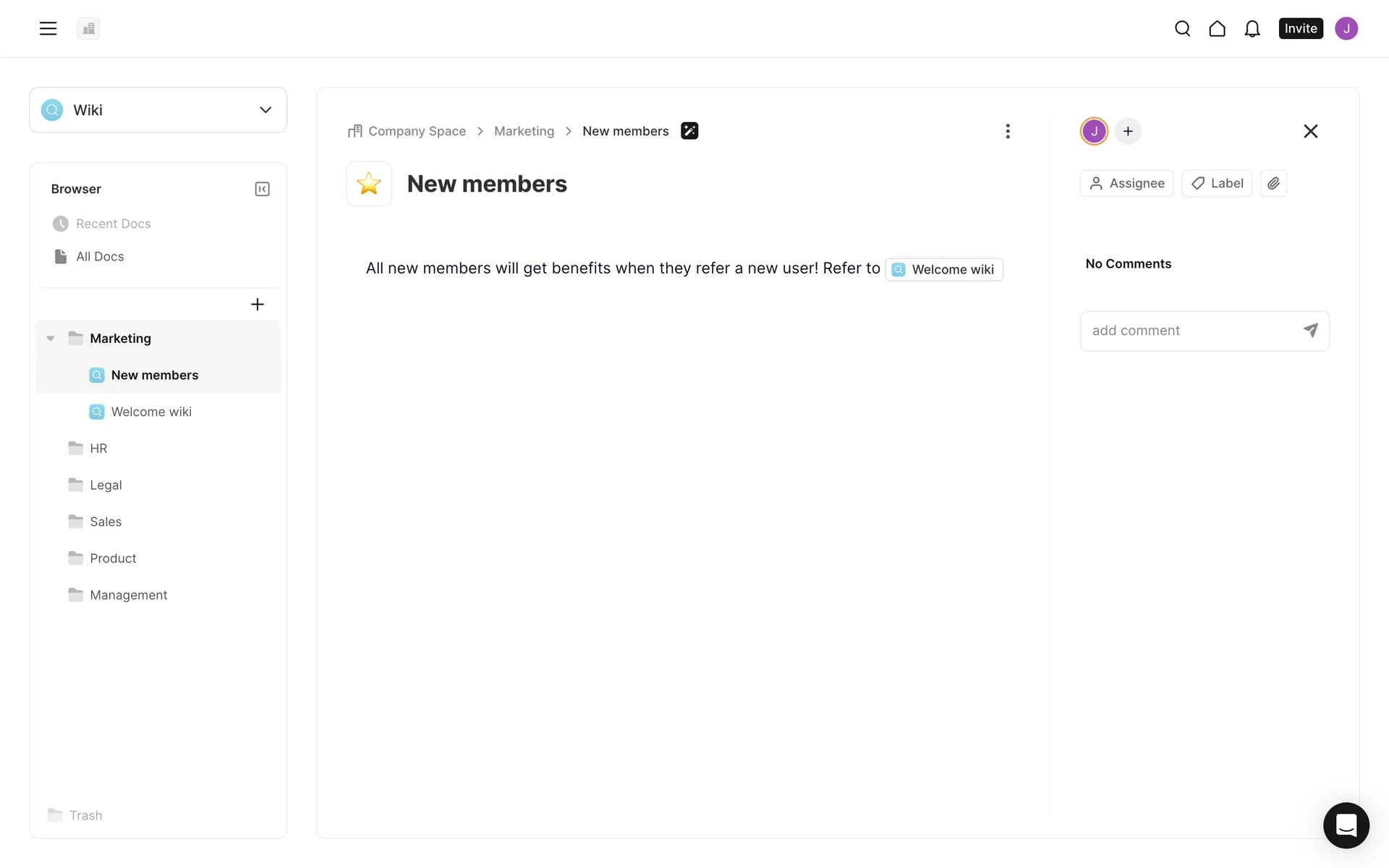Open the hamburger main menu
The width and height of the screenshot is (1389, 868).
pos(48,28)
